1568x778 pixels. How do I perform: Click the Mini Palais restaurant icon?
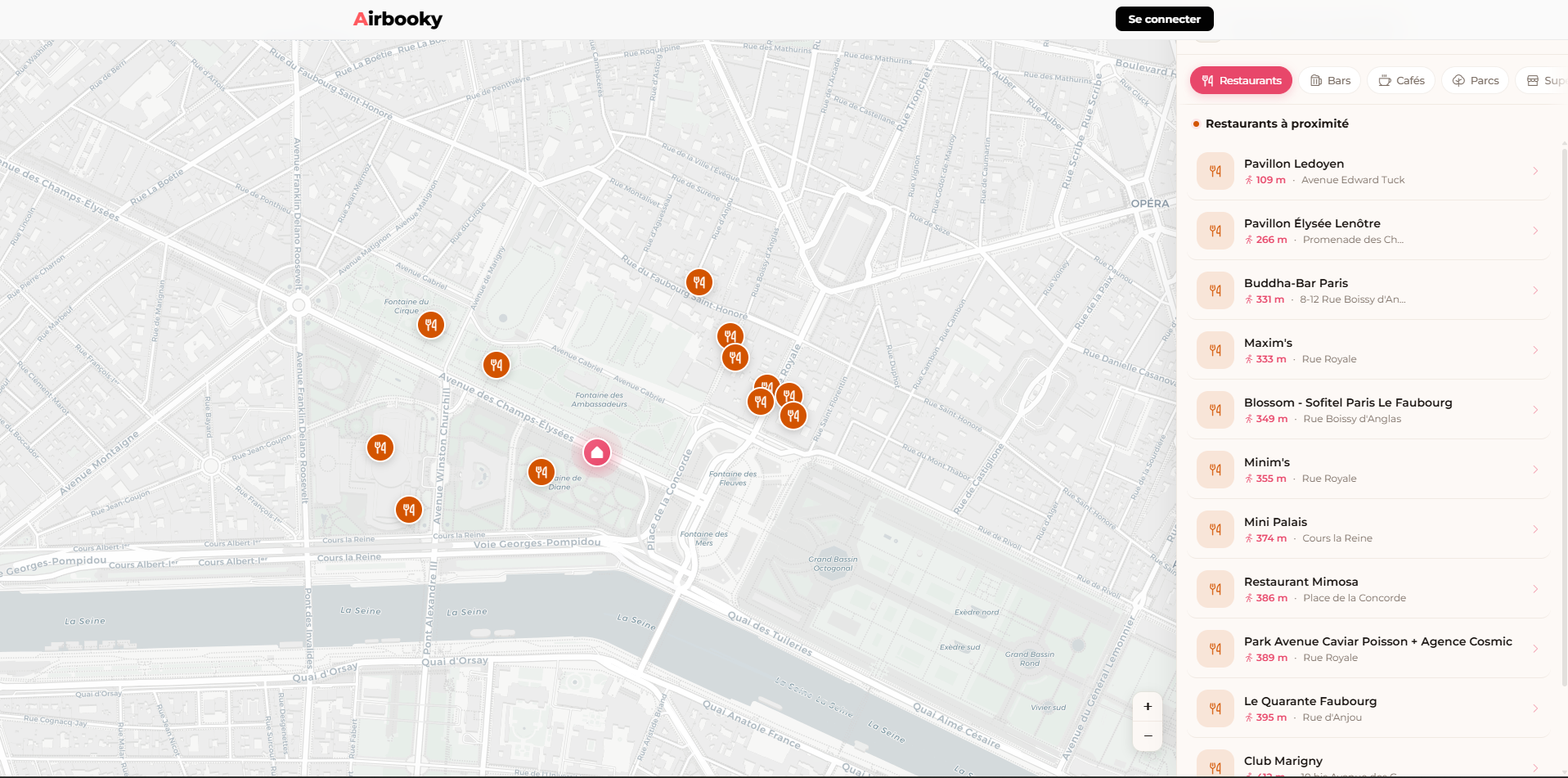pyautogui.click(x=1215, y=529)
